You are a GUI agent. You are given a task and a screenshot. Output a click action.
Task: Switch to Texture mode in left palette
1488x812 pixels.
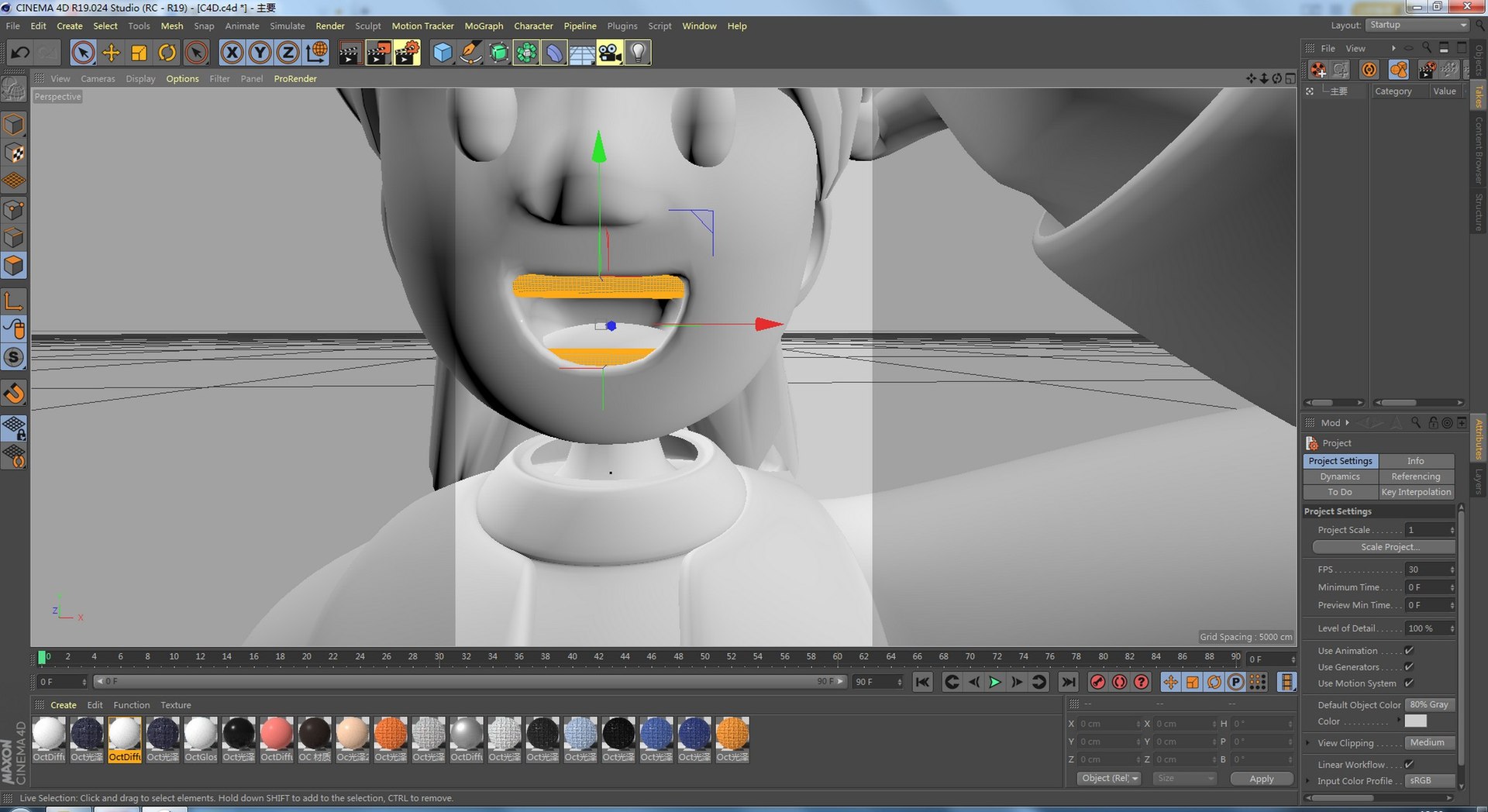point(14,153)
